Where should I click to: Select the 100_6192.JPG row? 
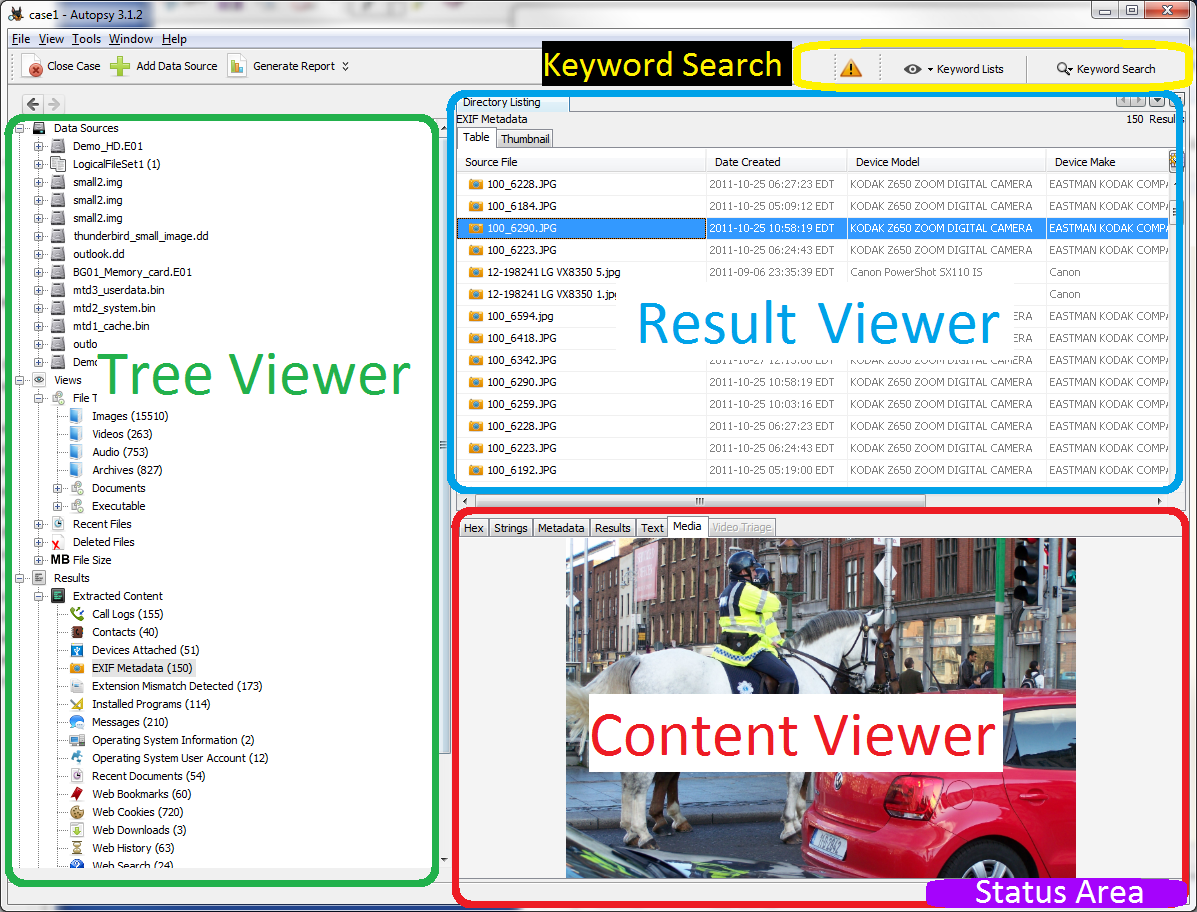pos(812,470)
